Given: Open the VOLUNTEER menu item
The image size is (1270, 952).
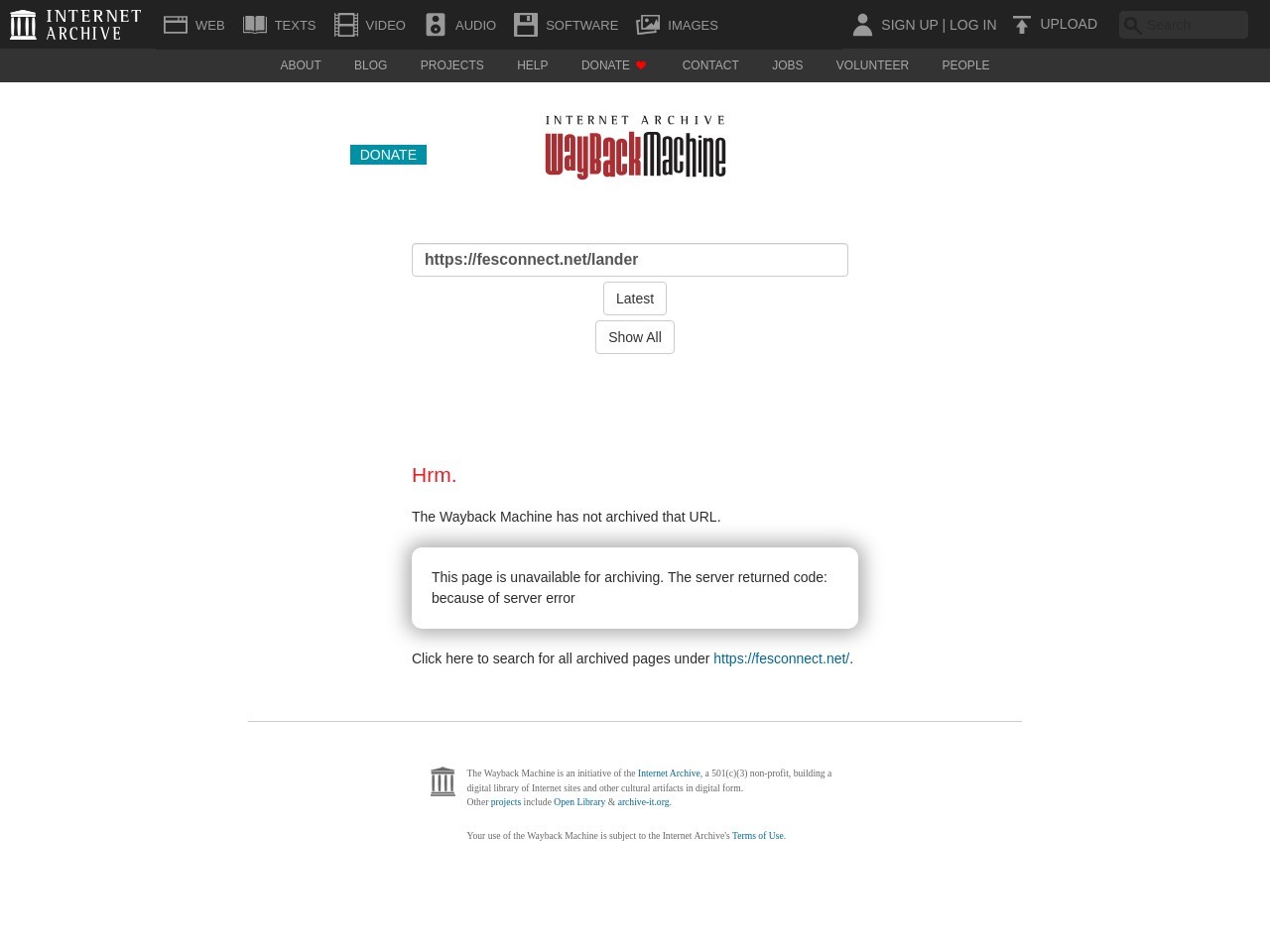Looking at the screenshot, I should pyautogui.click(x=872, y=65).
